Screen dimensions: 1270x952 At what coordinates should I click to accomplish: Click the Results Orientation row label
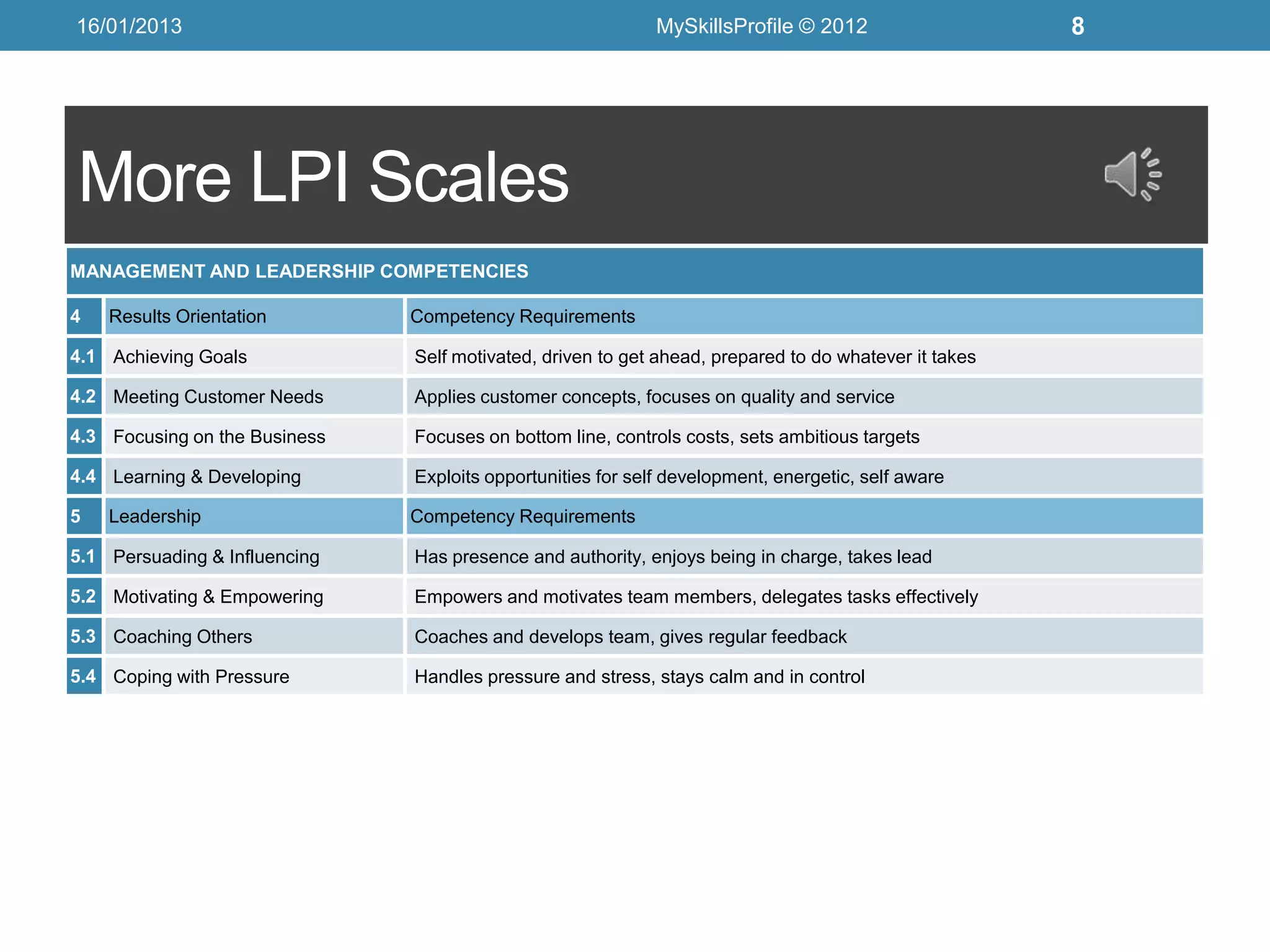187,317
